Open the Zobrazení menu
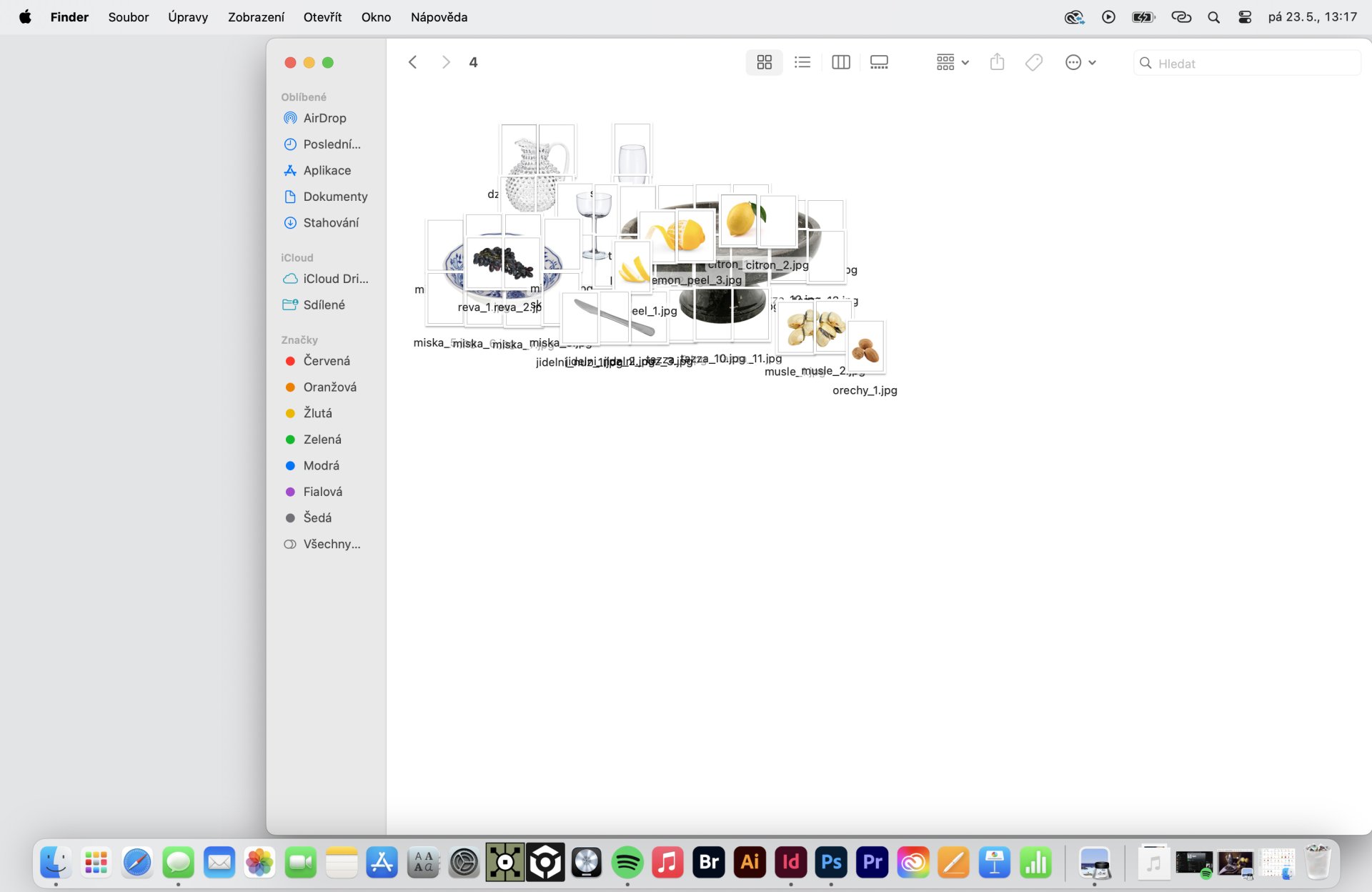The width and height of the screenshot is (1372, 892). coord(255,17)
